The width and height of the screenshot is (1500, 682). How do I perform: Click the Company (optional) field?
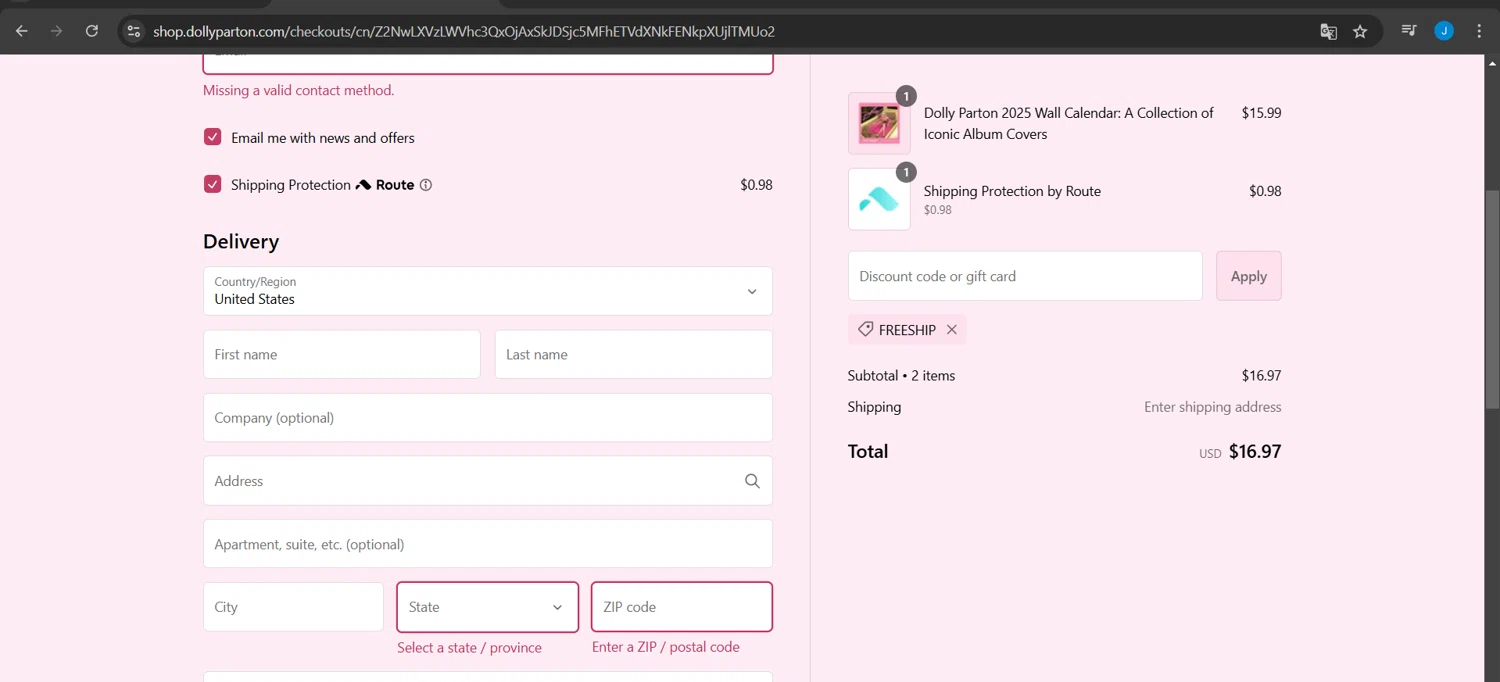tap(488, 418)
